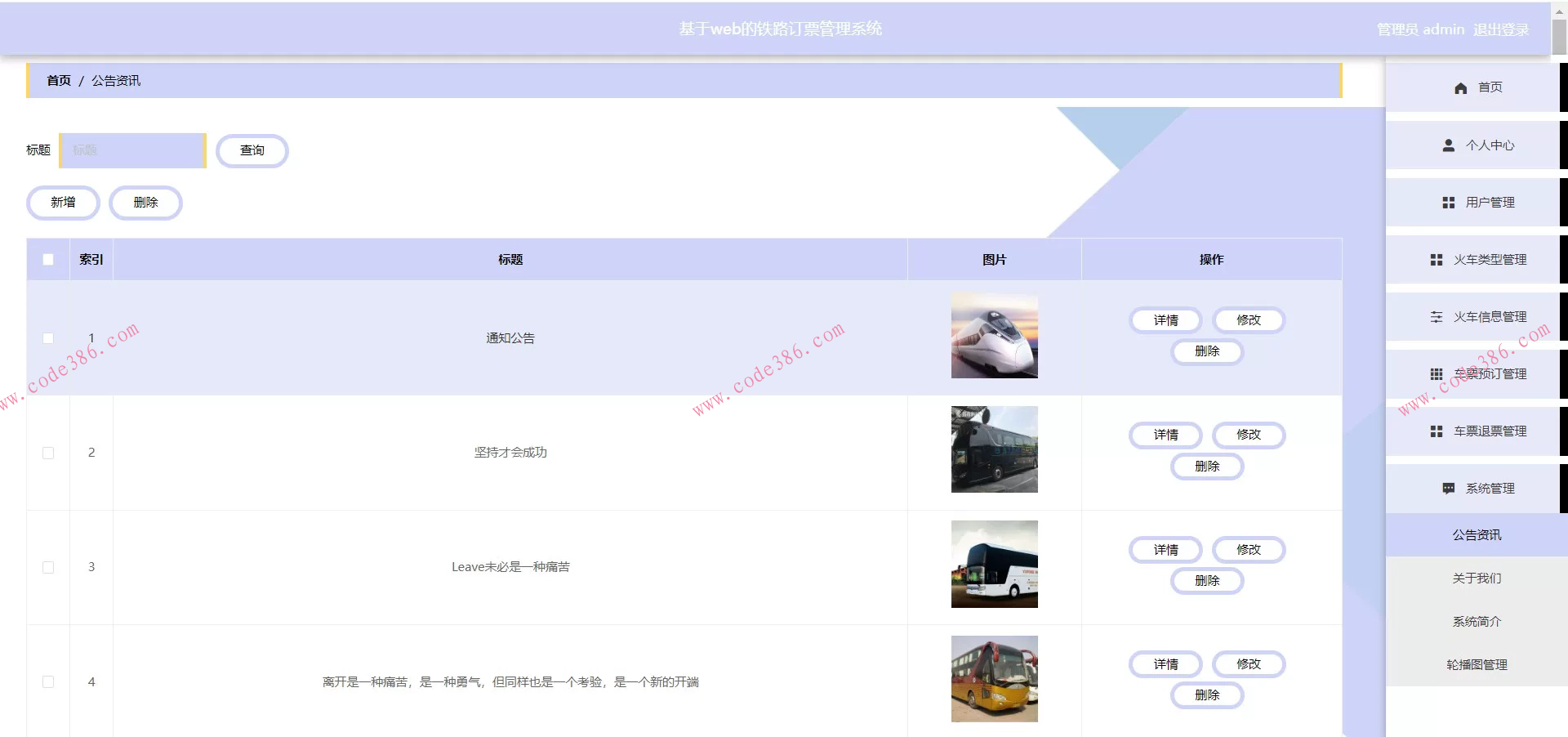Screen dimensions: 1568x737
Task: Click the 查询 search button
Action: coord(252,150)
